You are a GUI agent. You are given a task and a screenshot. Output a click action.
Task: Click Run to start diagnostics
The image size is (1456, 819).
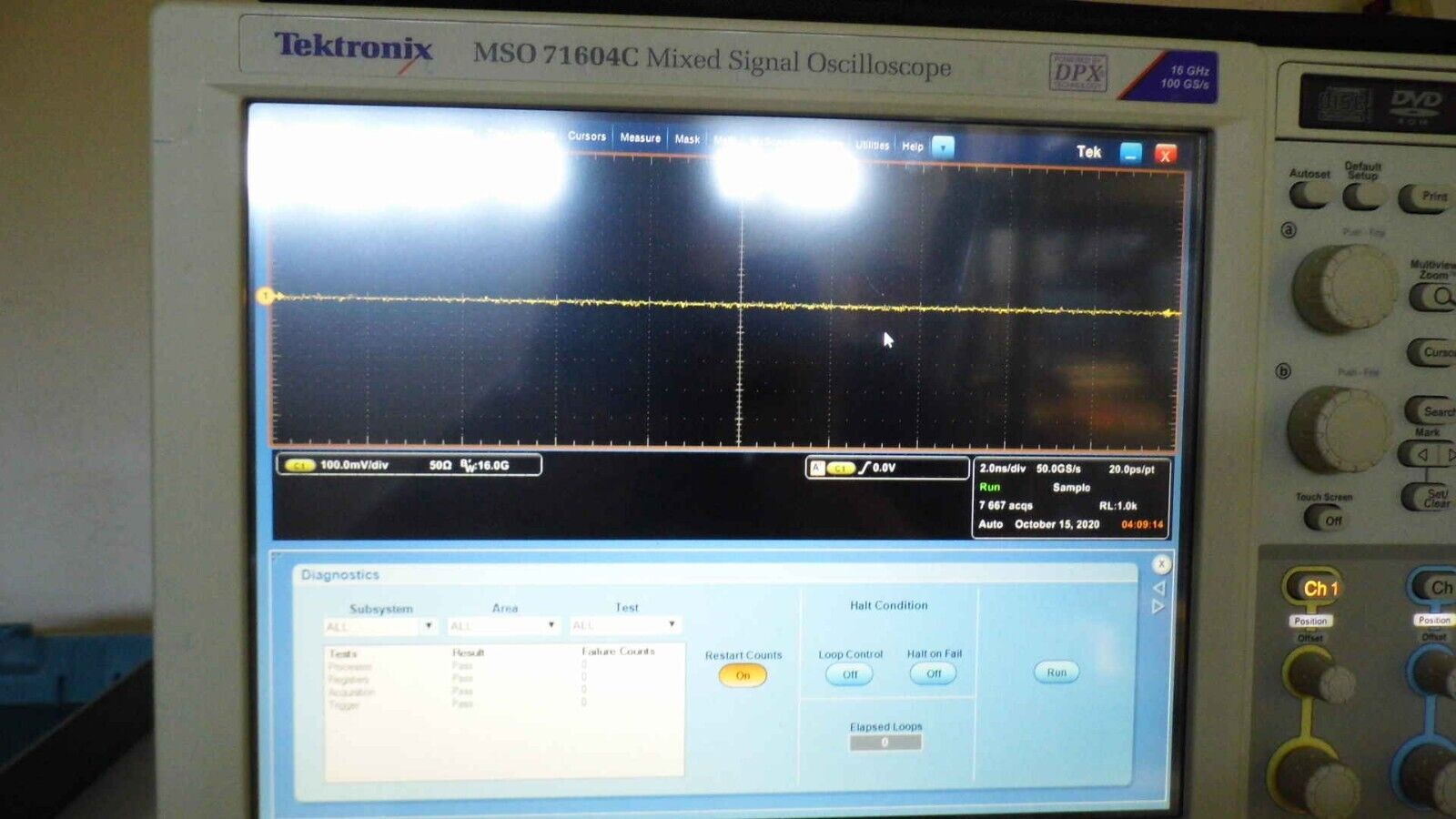pyautogui.click(x=1055, y=672)
